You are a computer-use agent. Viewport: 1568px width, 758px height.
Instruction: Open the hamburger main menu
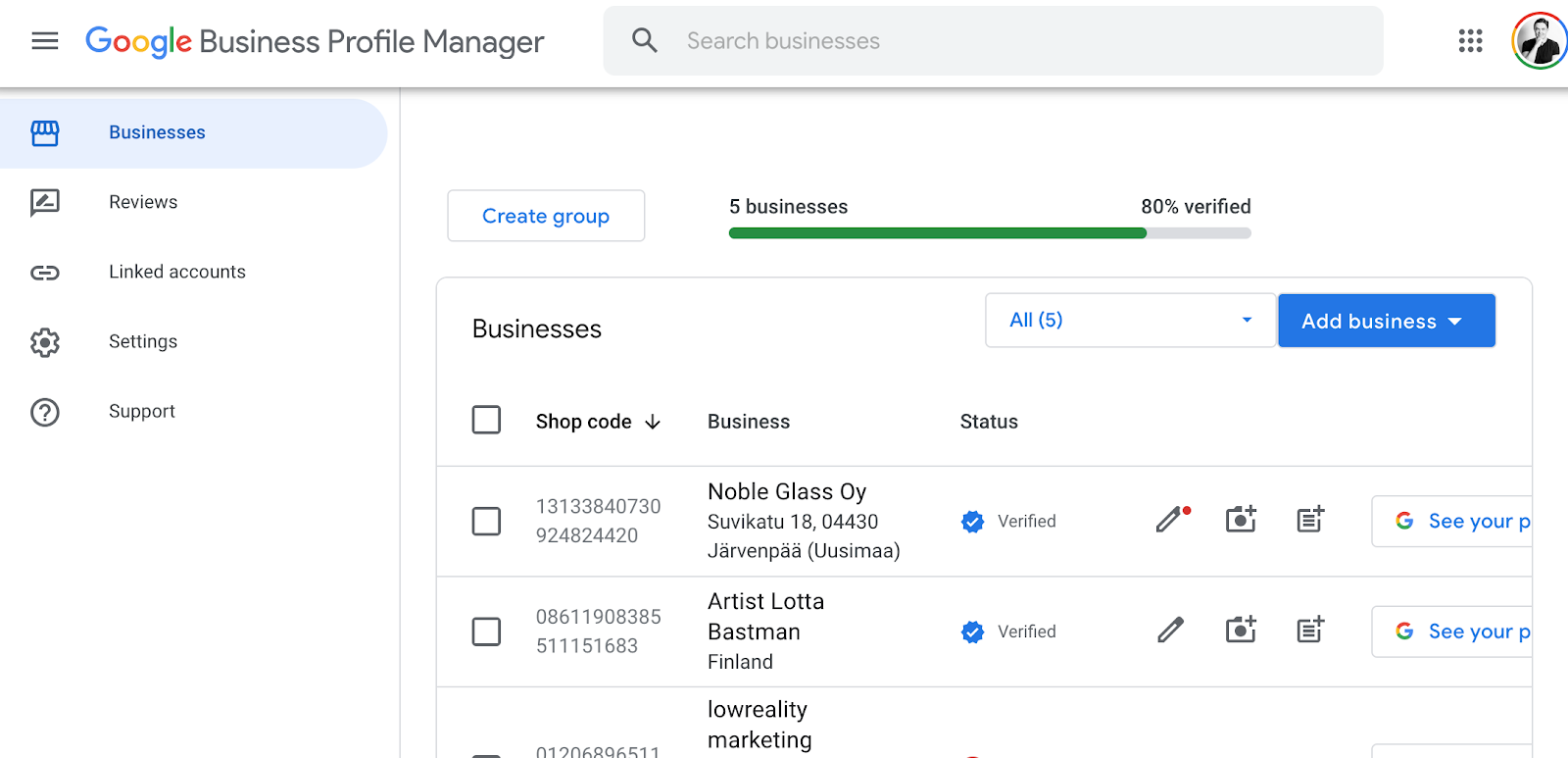(x=45, y=40)
